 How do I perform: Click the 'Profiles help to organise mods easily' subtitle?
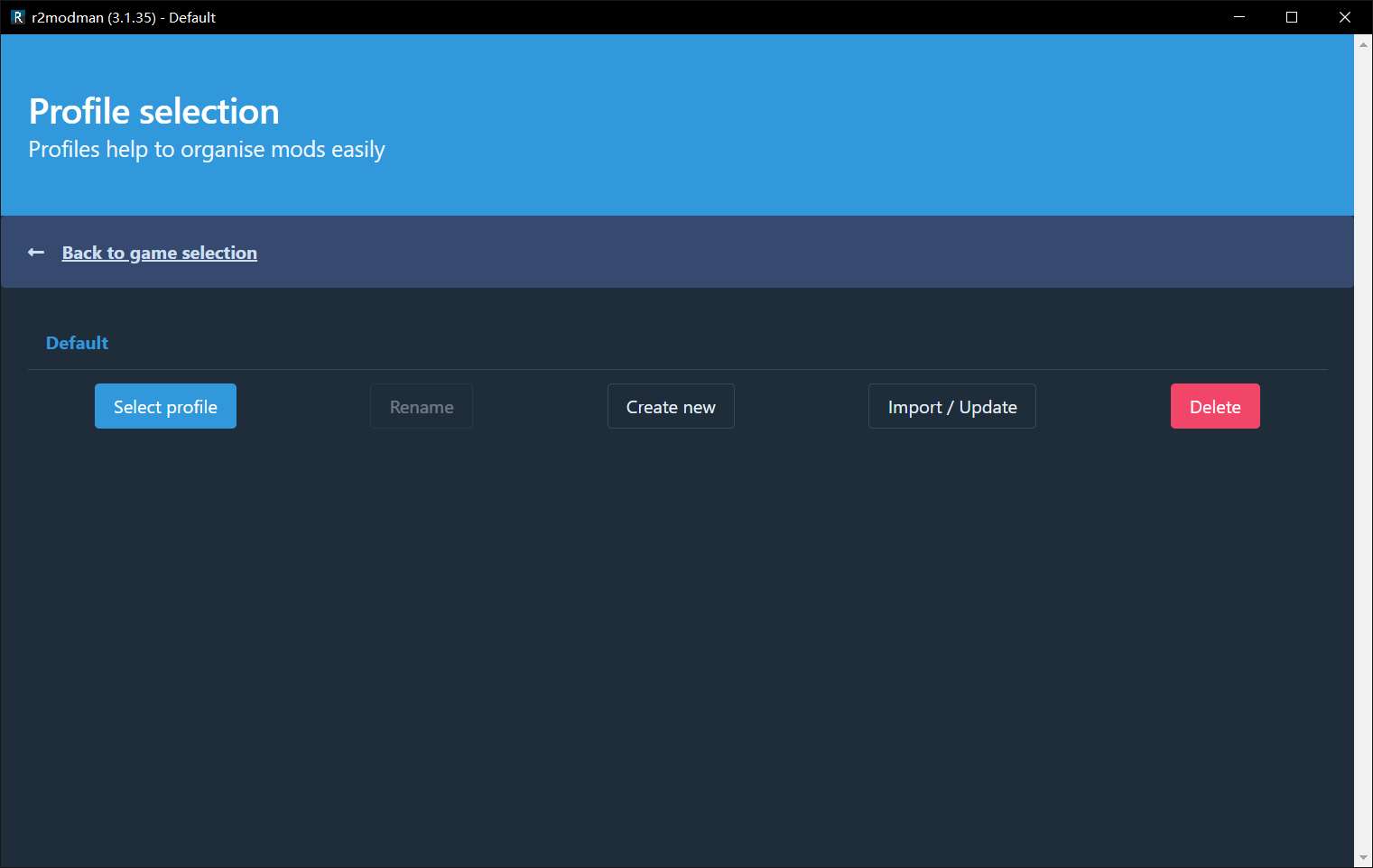coord(207,150)
